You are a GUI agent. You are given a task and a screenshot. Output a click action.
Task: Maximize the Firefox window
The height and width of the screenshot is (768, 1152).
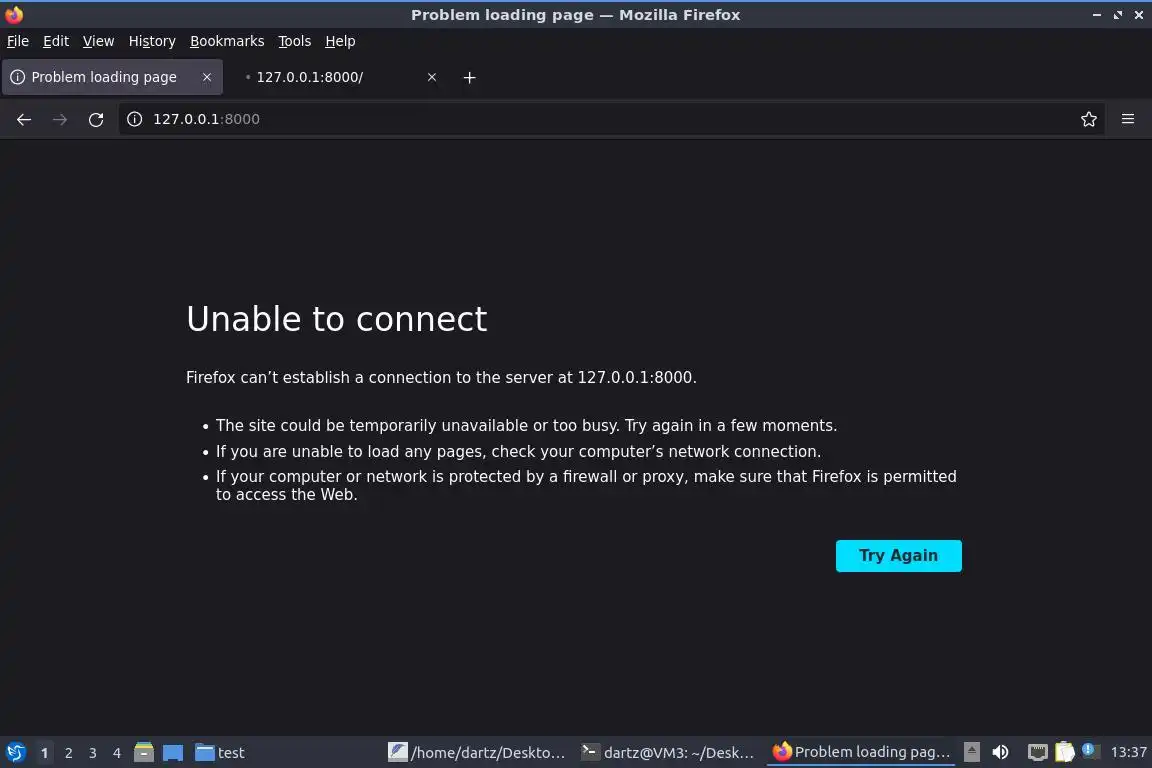pyautogui.click(x=1117, y=15)
